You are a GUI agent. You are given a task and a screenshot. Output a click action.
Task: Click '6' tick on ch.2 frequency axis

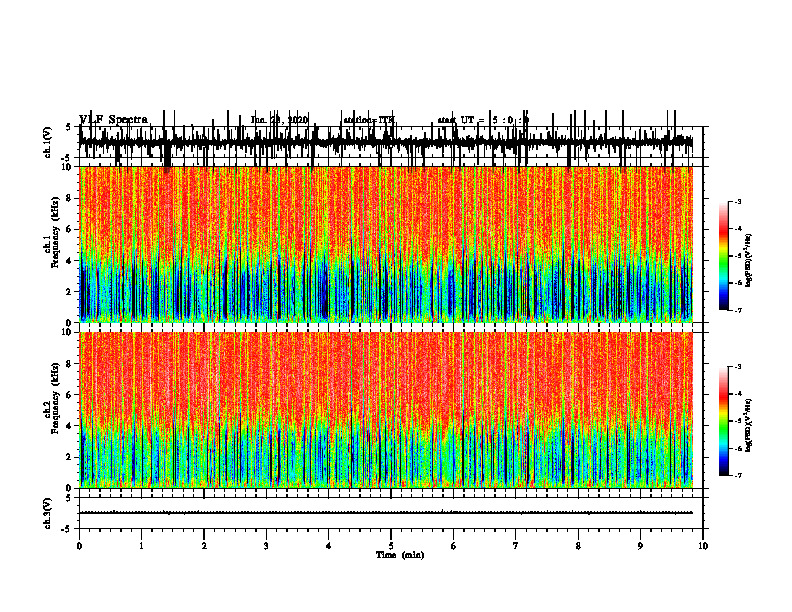coord(70,395)
